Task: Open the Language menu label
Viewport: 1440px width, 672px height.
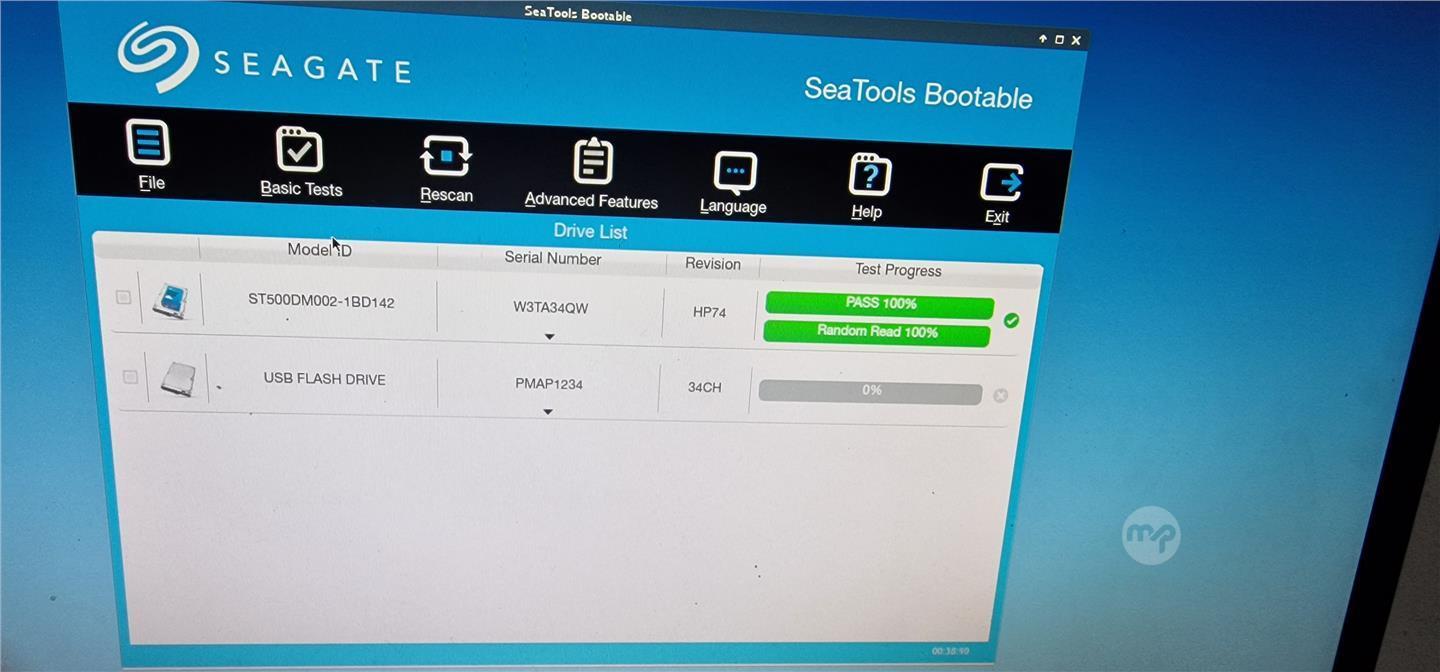Action: coord(733,206)
